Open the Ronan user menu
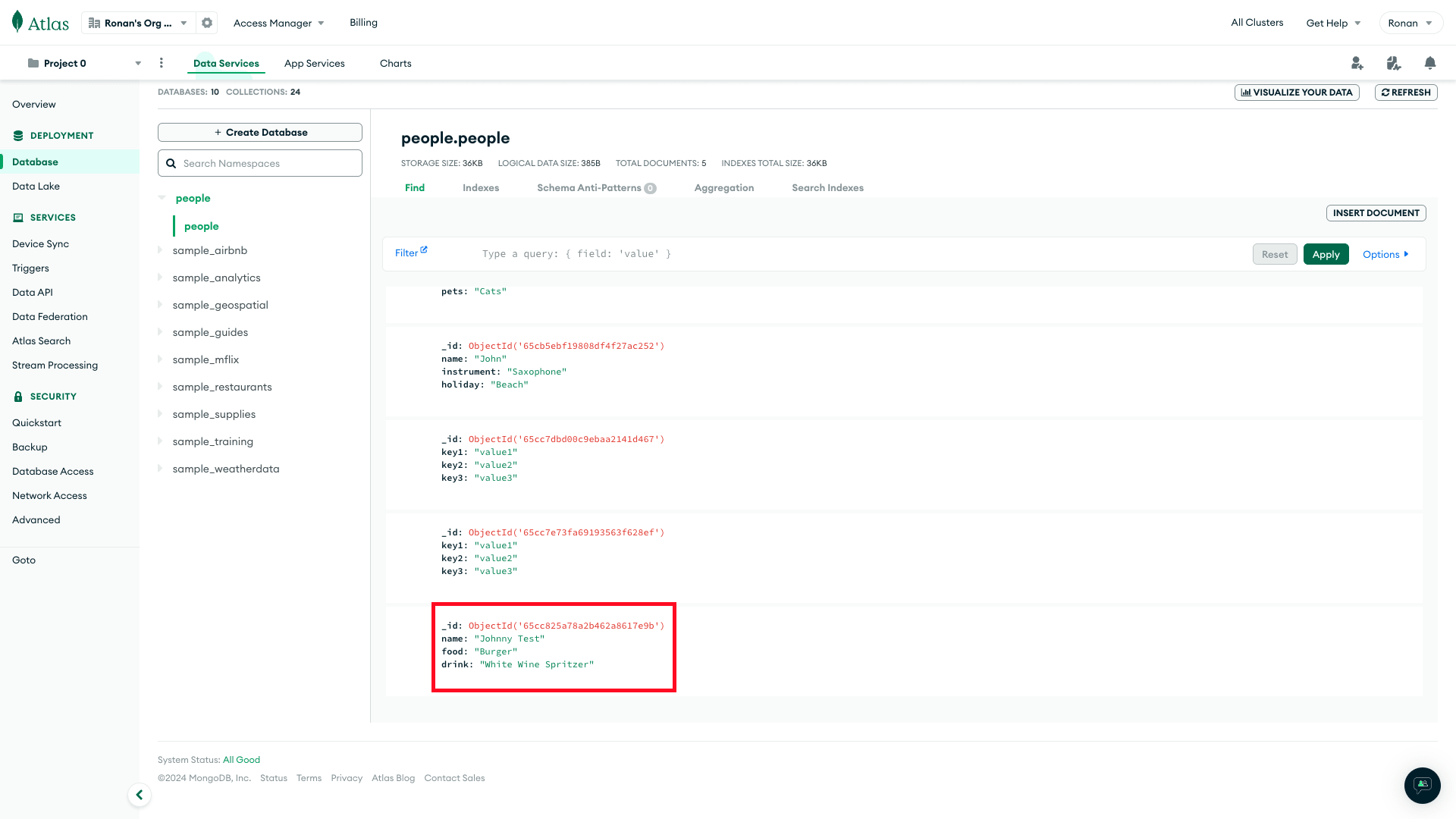 [x=1410, y=23]
